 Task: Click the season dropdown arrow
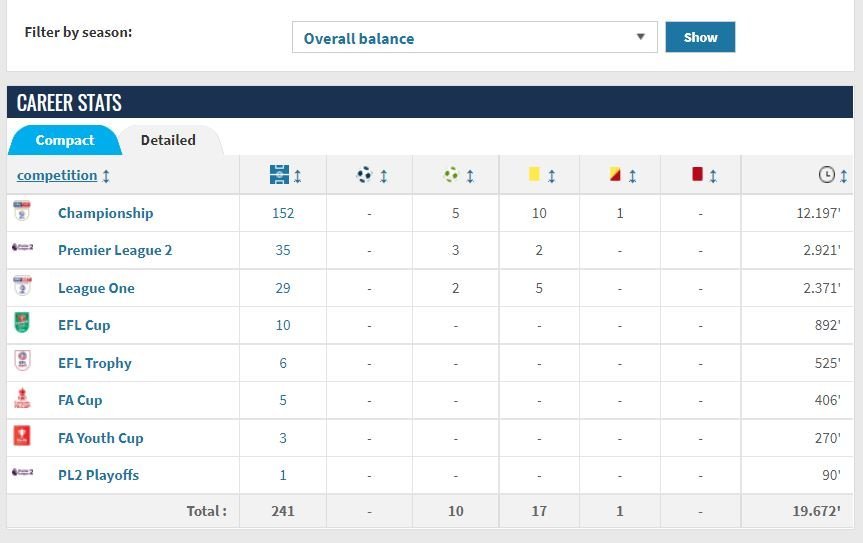pyautogui.click(x=641, y=38)
